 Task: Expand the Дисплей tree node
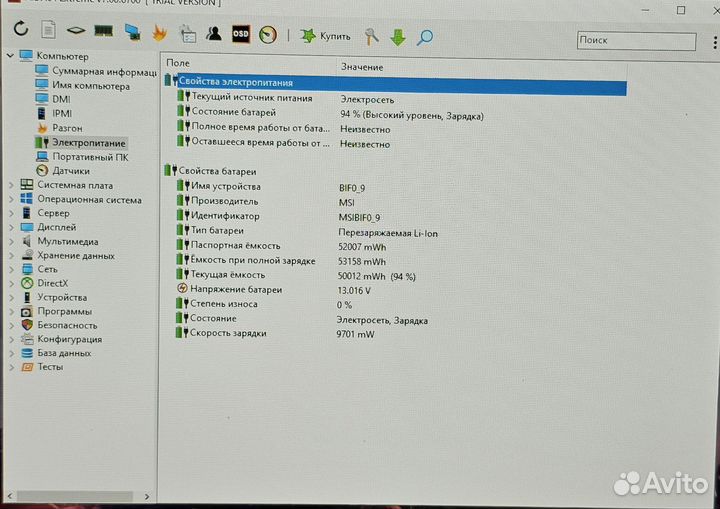pos(10,227)
